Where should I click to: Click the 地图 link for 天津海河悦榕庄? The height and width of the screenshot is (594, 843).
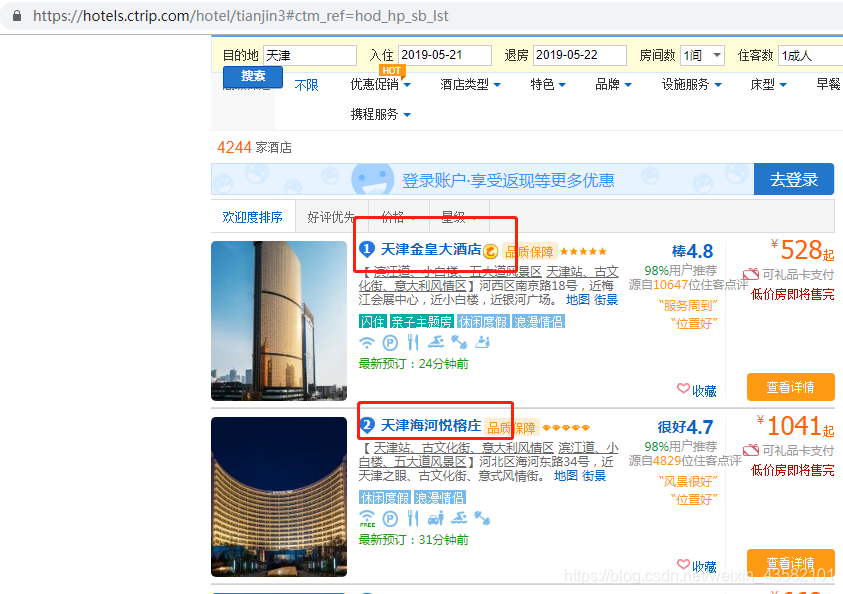coord(566,476)
